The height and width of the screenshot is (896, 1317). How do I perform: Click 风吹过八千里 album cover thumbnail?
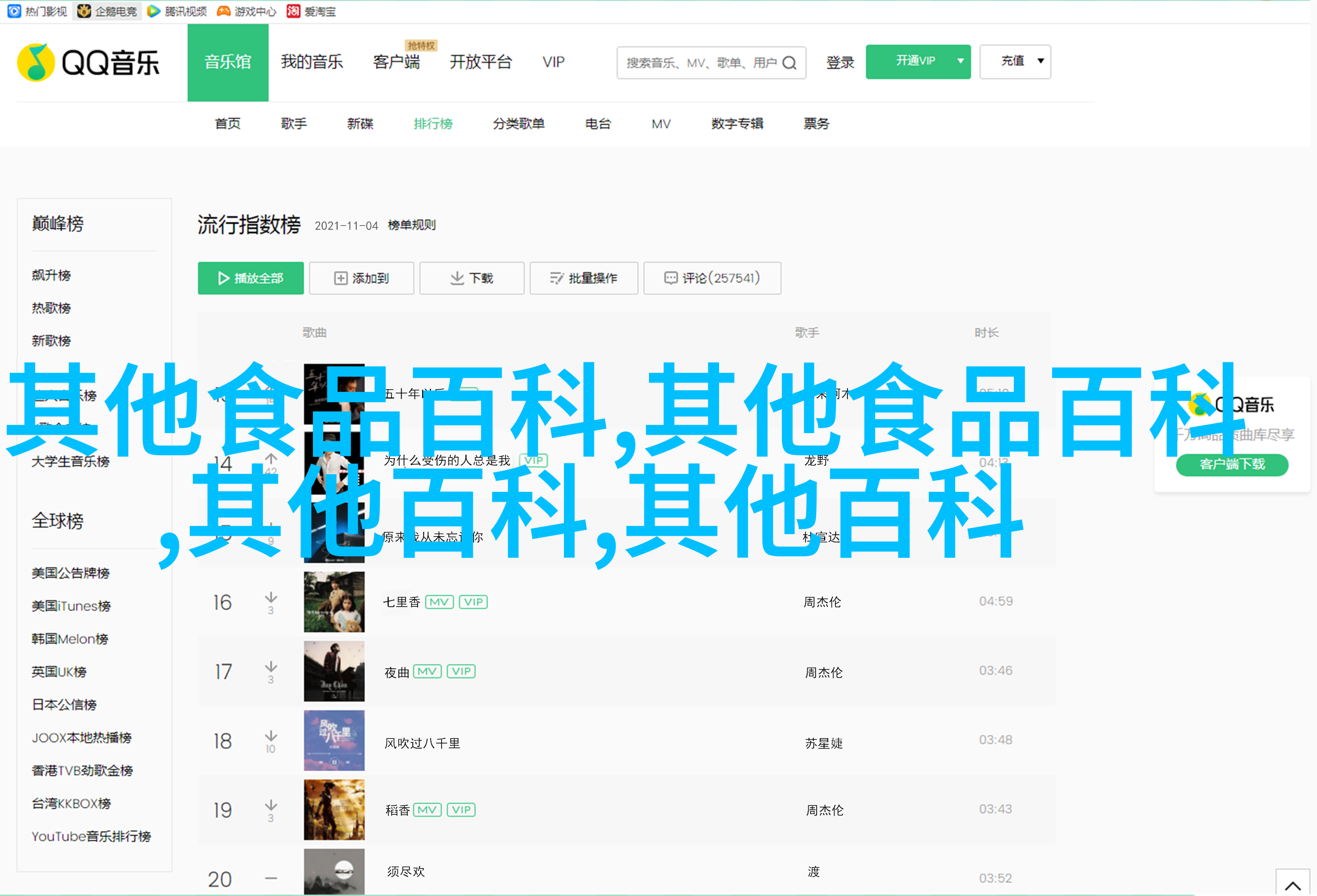335,741
